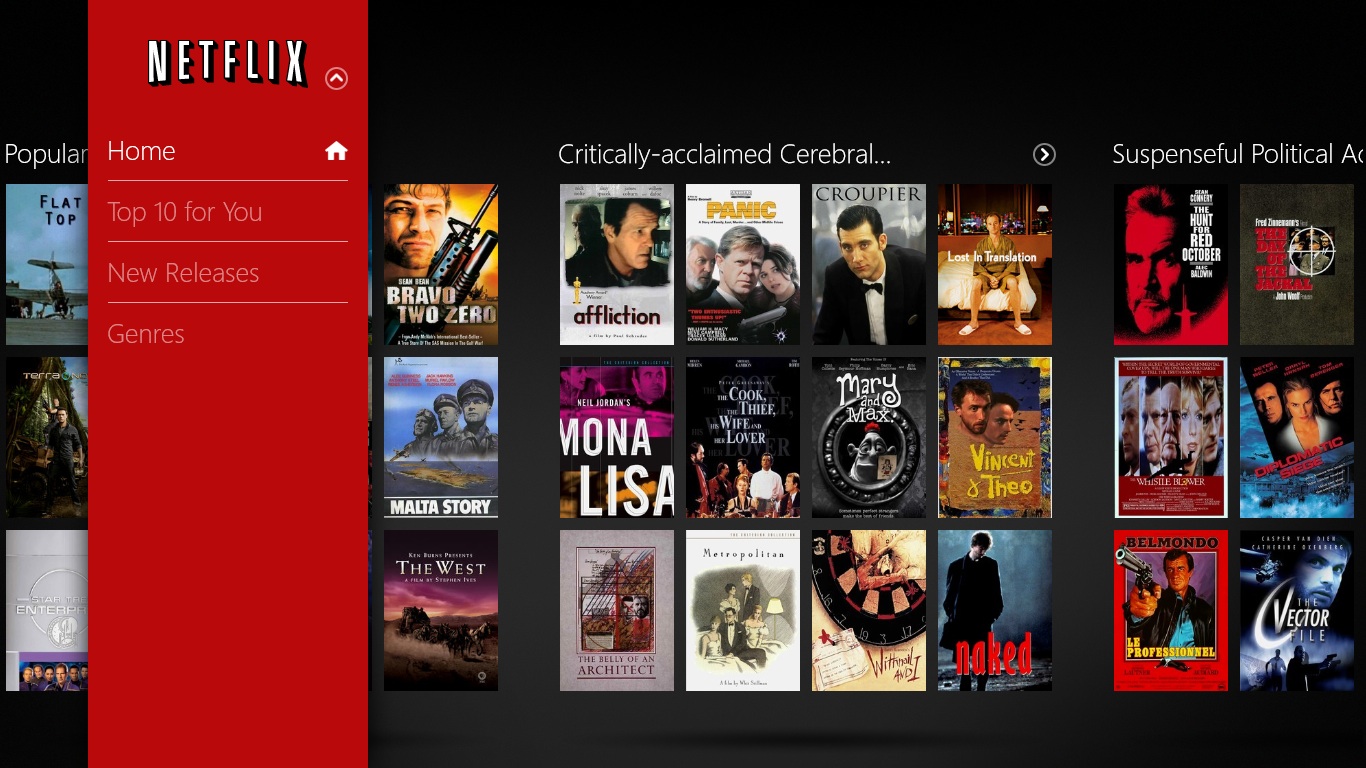The width and height of the screenshot is (1366, 768).
Task: Choose the Mary and Max poster
Action: [x=869, y=438]
